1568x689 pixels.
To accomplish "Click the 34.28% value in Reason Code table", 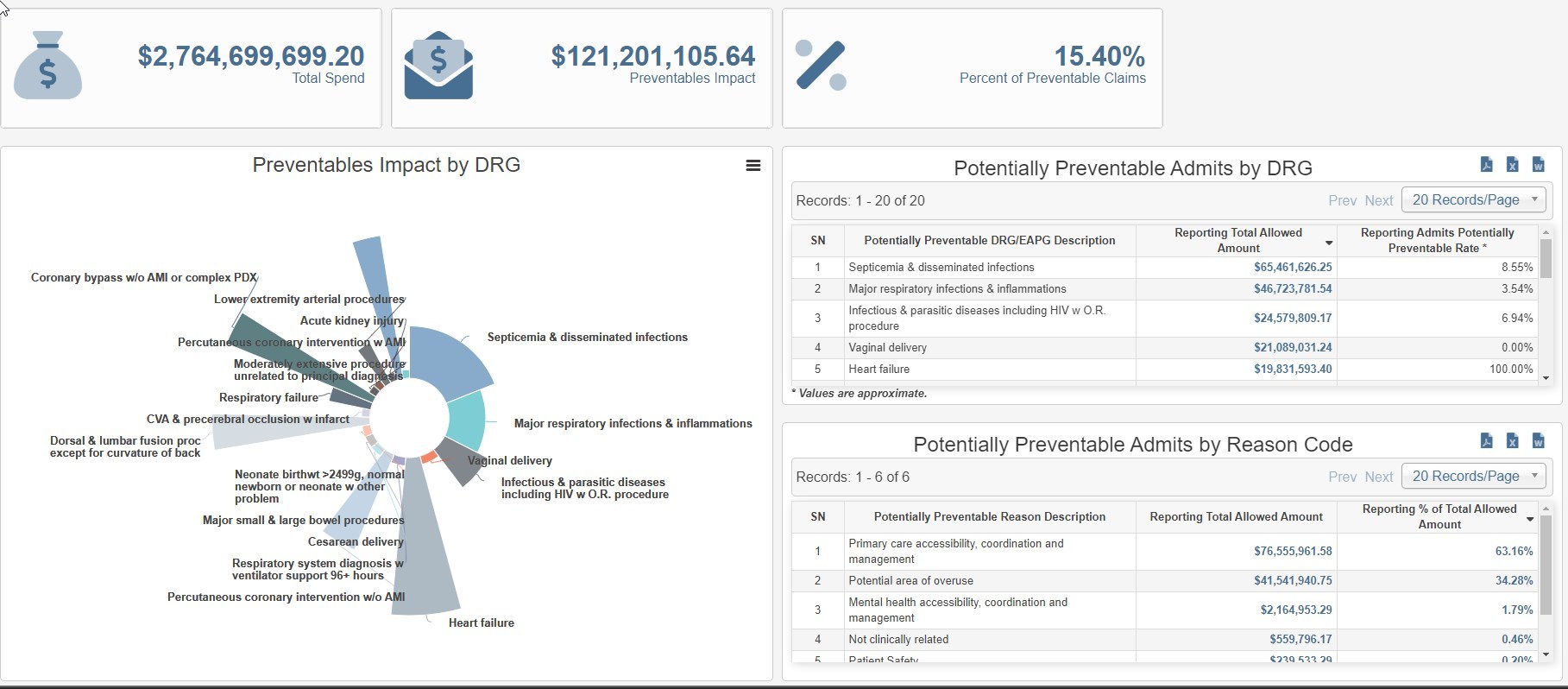I will pyautogui.click(x=1514, y=581).
